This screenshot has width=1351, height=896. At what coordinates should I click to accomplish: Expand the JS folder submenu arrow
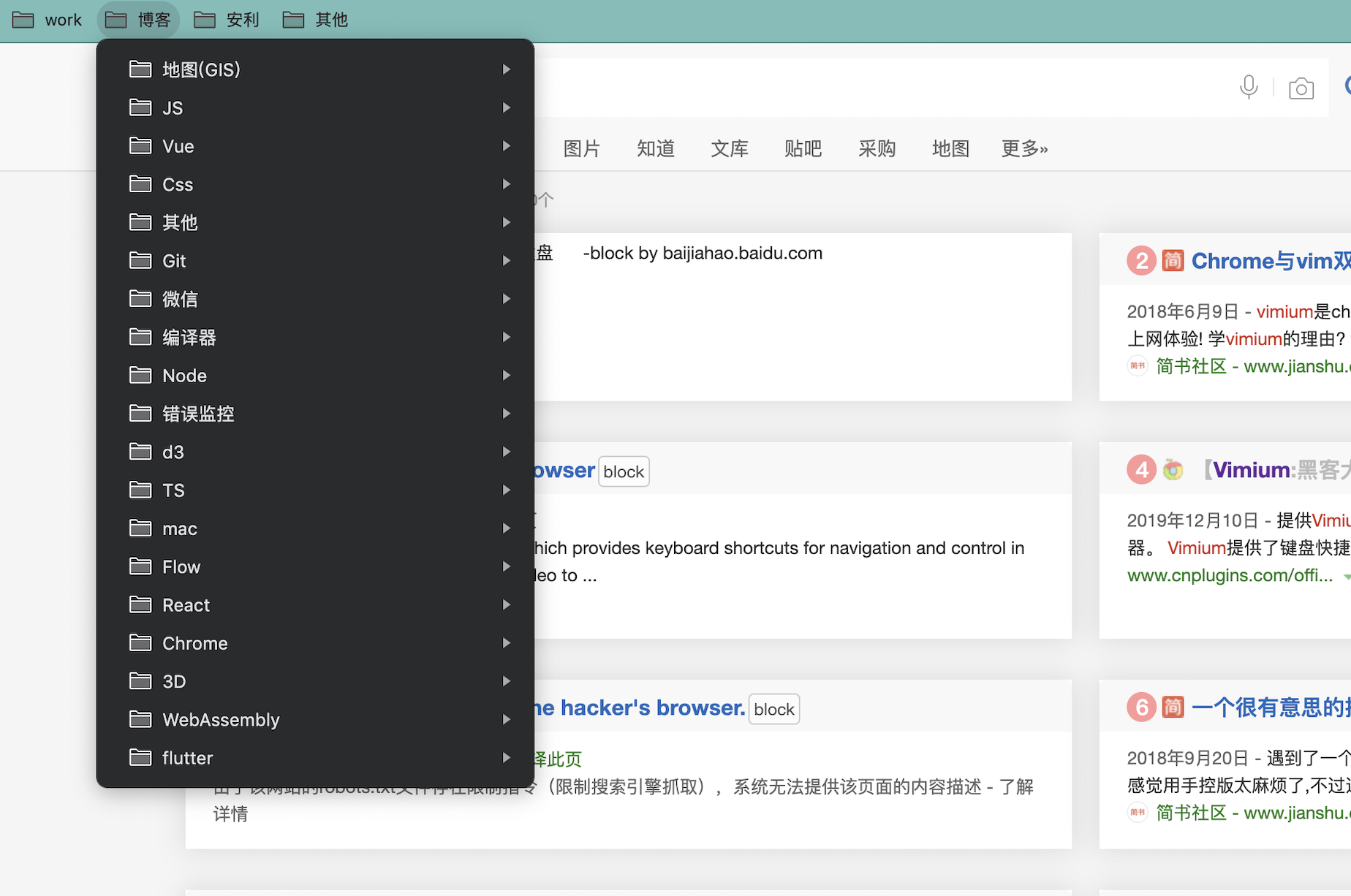(x=507, y=107)
